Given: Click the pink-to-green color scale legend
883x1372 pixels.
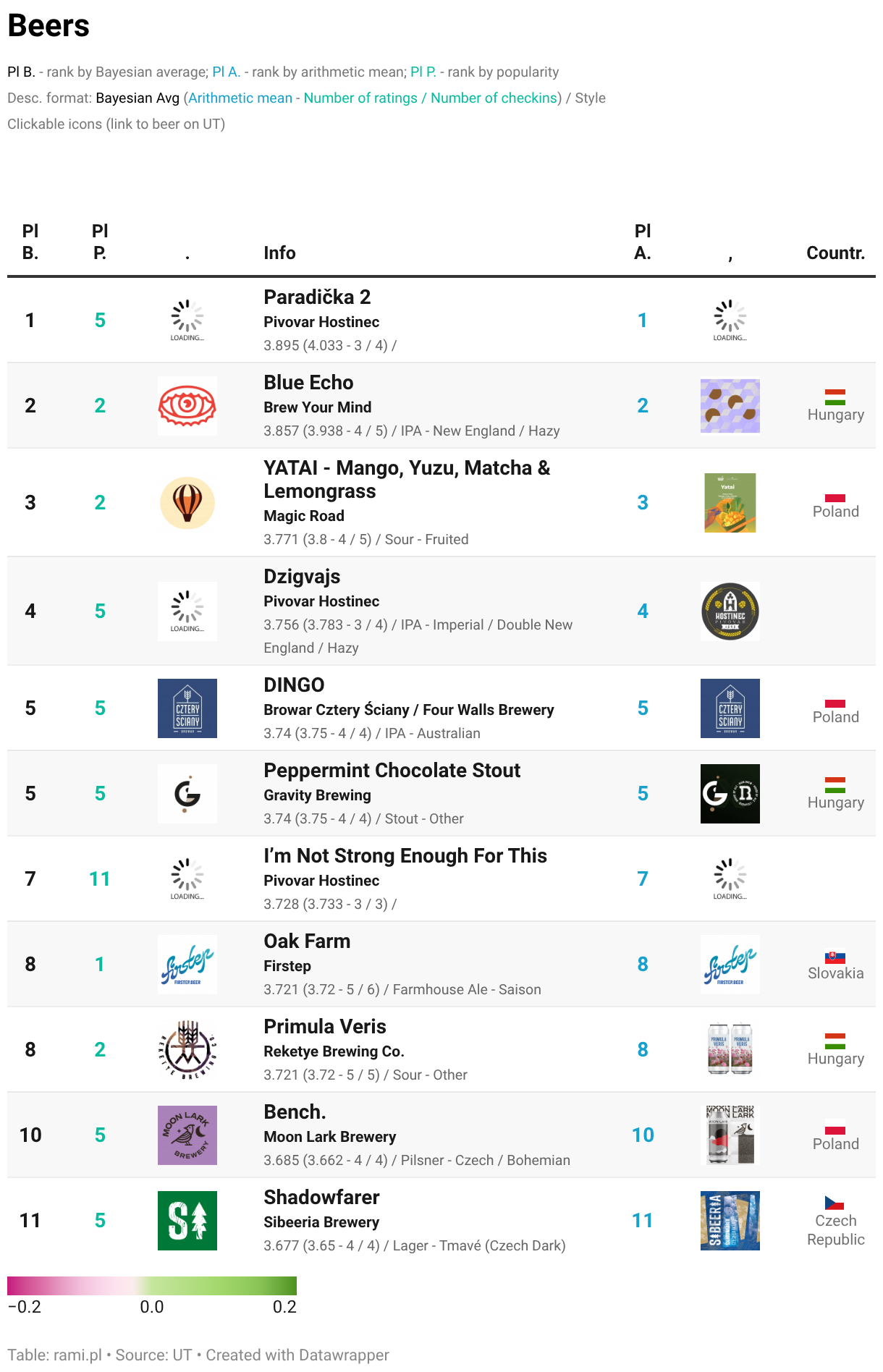Looking at the screenshot, I should [x=152, y=1286].
